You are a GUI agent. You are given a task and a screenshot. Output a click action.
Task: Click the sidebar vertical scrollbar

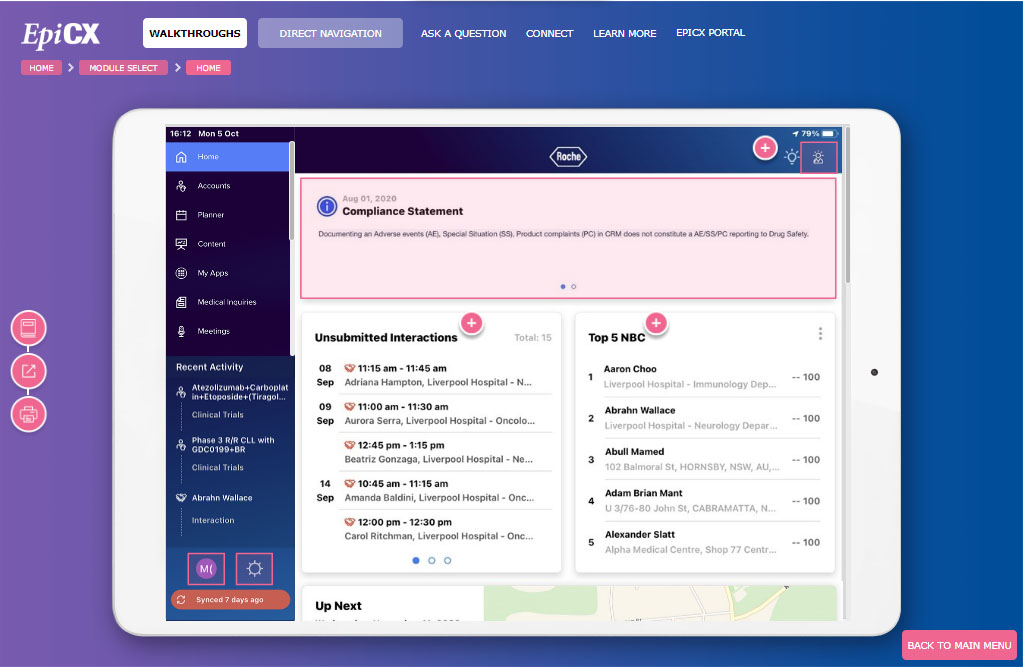pyautogui.click(x=292, y=191)
